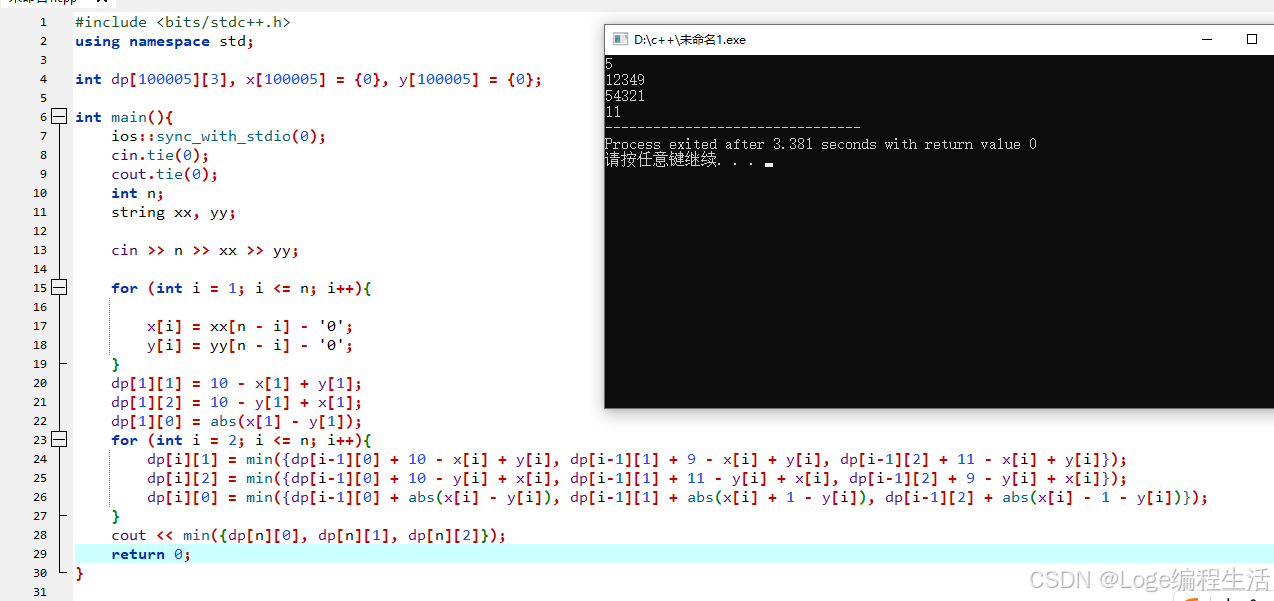The height and width of the screenshot is (601, 1274).
Task: Click the 'for (int i = 2; i <= n; i++){' line
Action: pyautogui.click(x=241, y=440)
